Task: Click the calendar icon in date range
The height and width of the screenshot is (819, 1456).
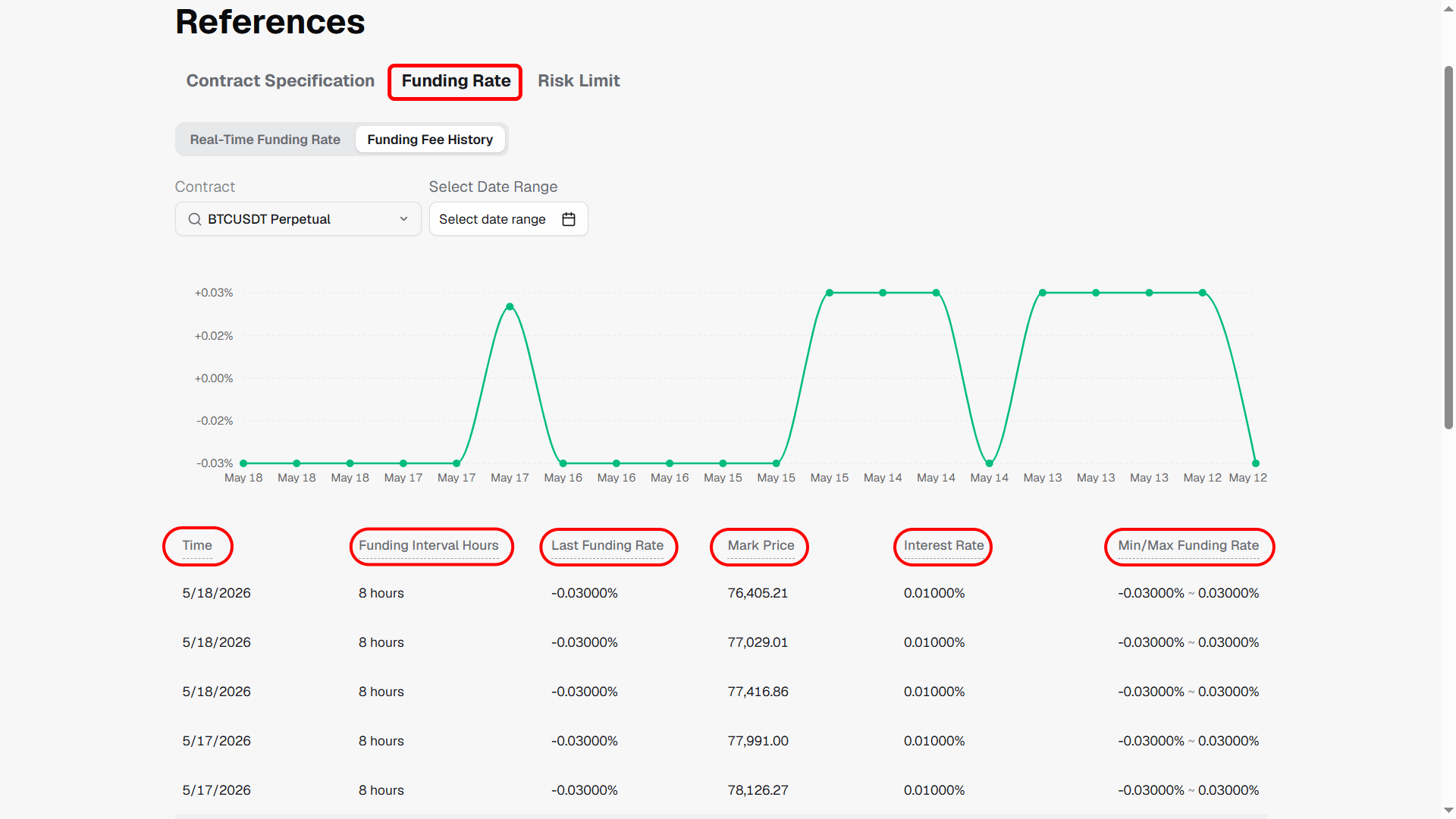Action: tap(569, 219)
